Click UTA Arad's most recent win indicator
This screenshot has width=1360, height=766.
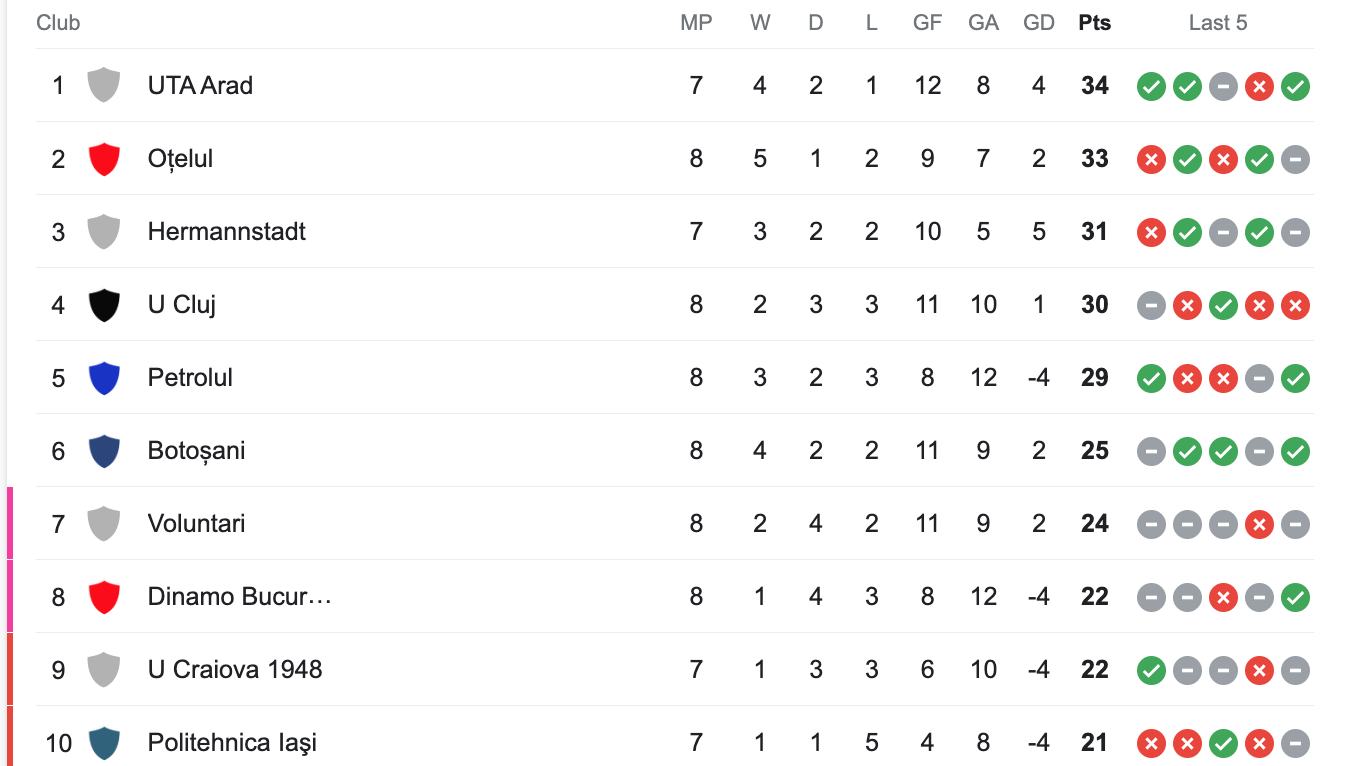point(1295,86)
